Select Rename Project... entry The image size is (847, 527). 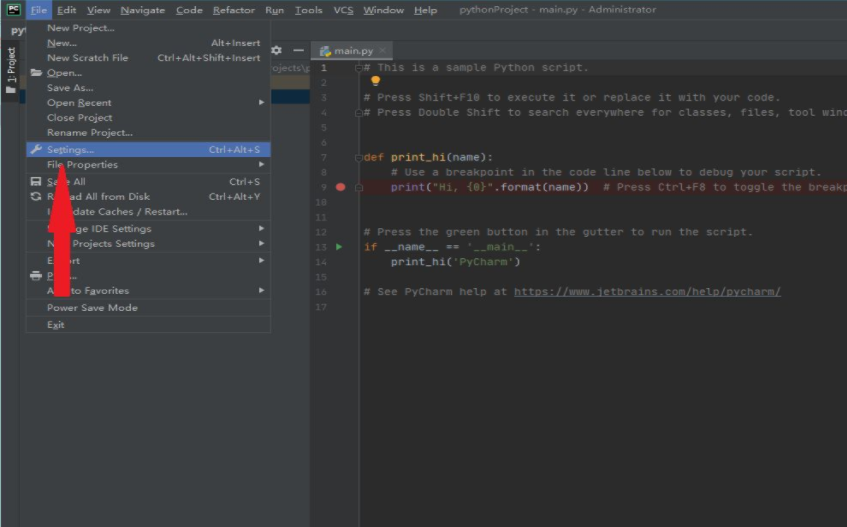tap(148, 132)
